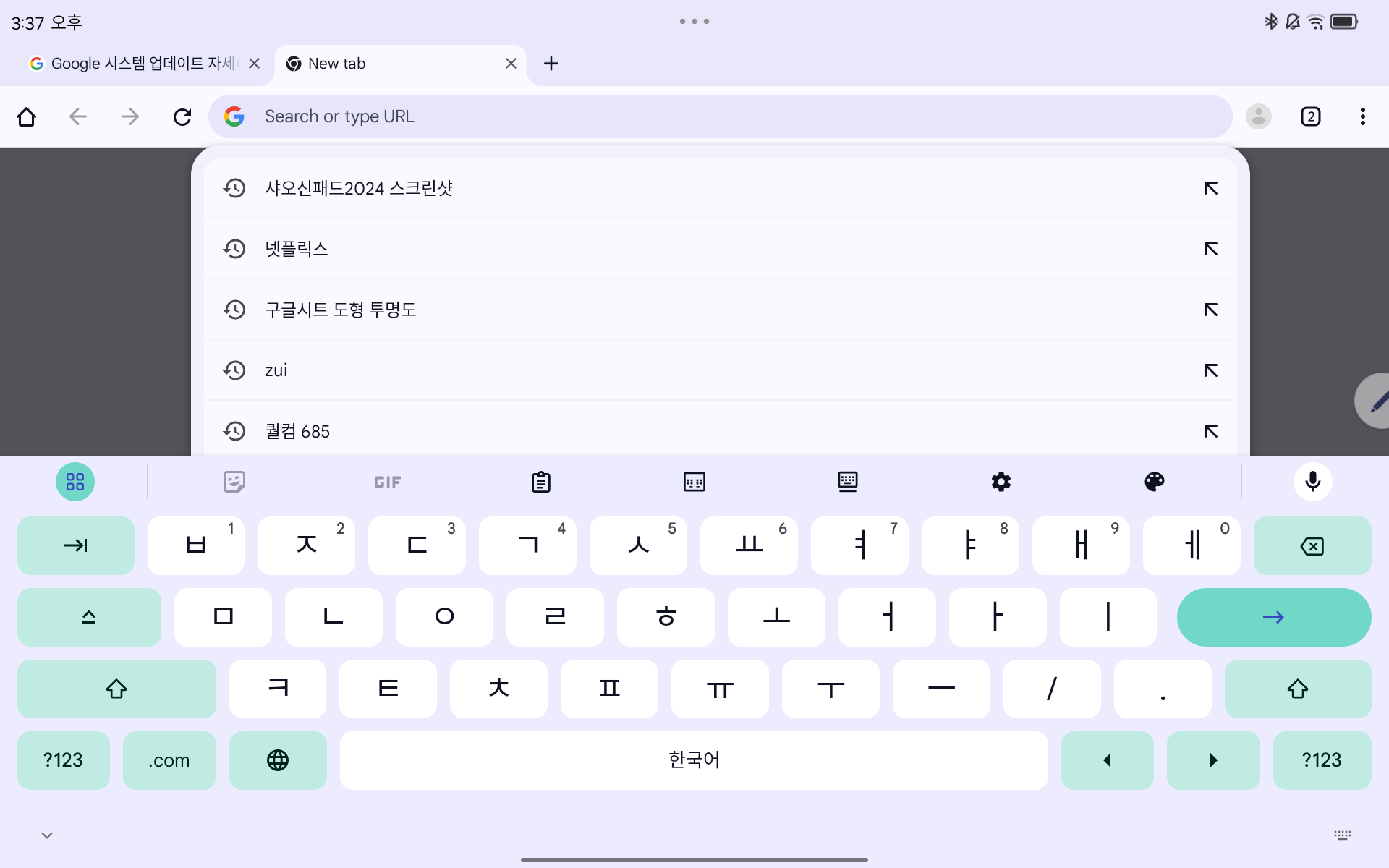Tap the ㅣ key

(1108, 617)
